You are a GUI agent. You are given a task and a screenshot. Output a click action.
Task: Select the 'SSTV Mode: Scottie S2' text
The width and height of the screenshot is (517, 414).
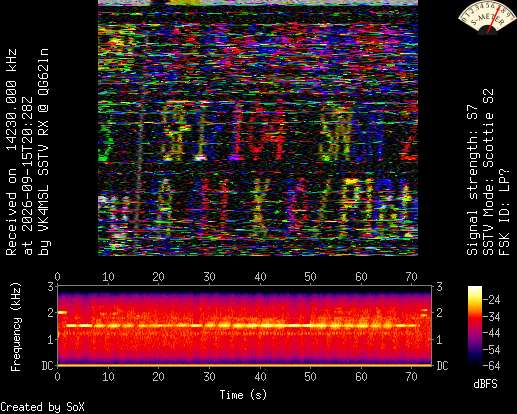[488, 172]
